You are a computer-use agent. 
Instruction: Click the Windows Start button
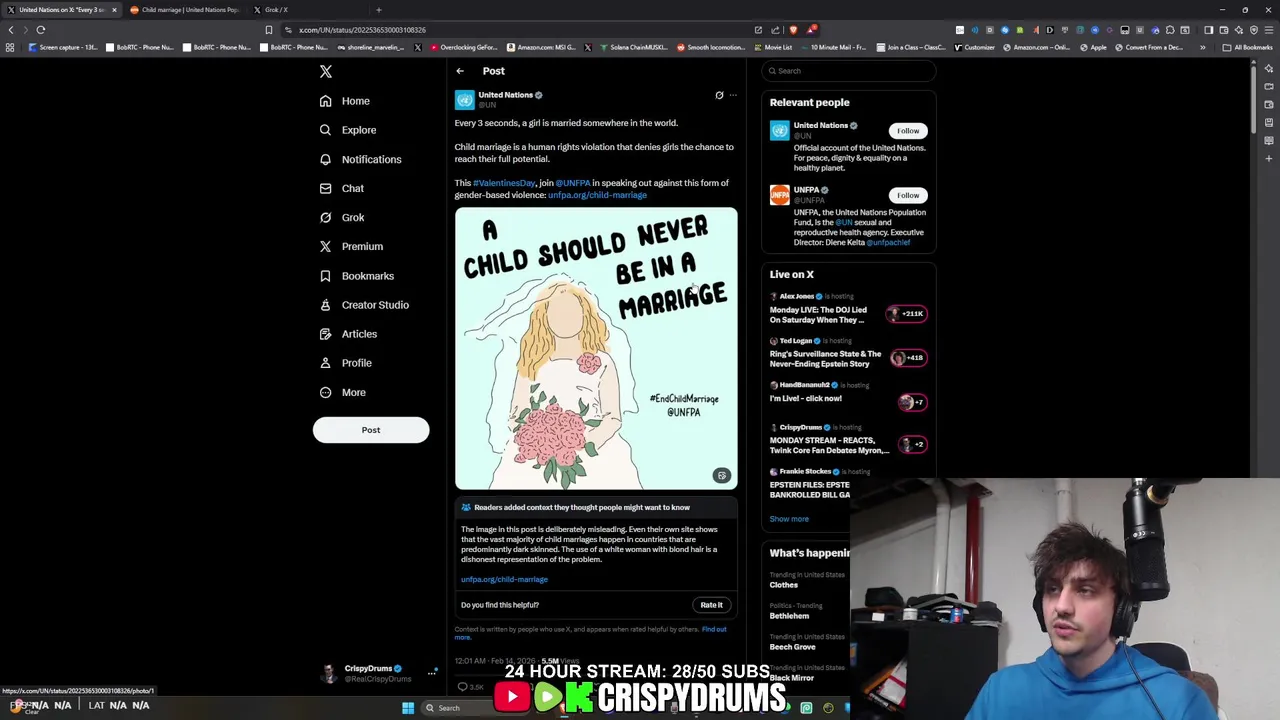pos(408,708)
